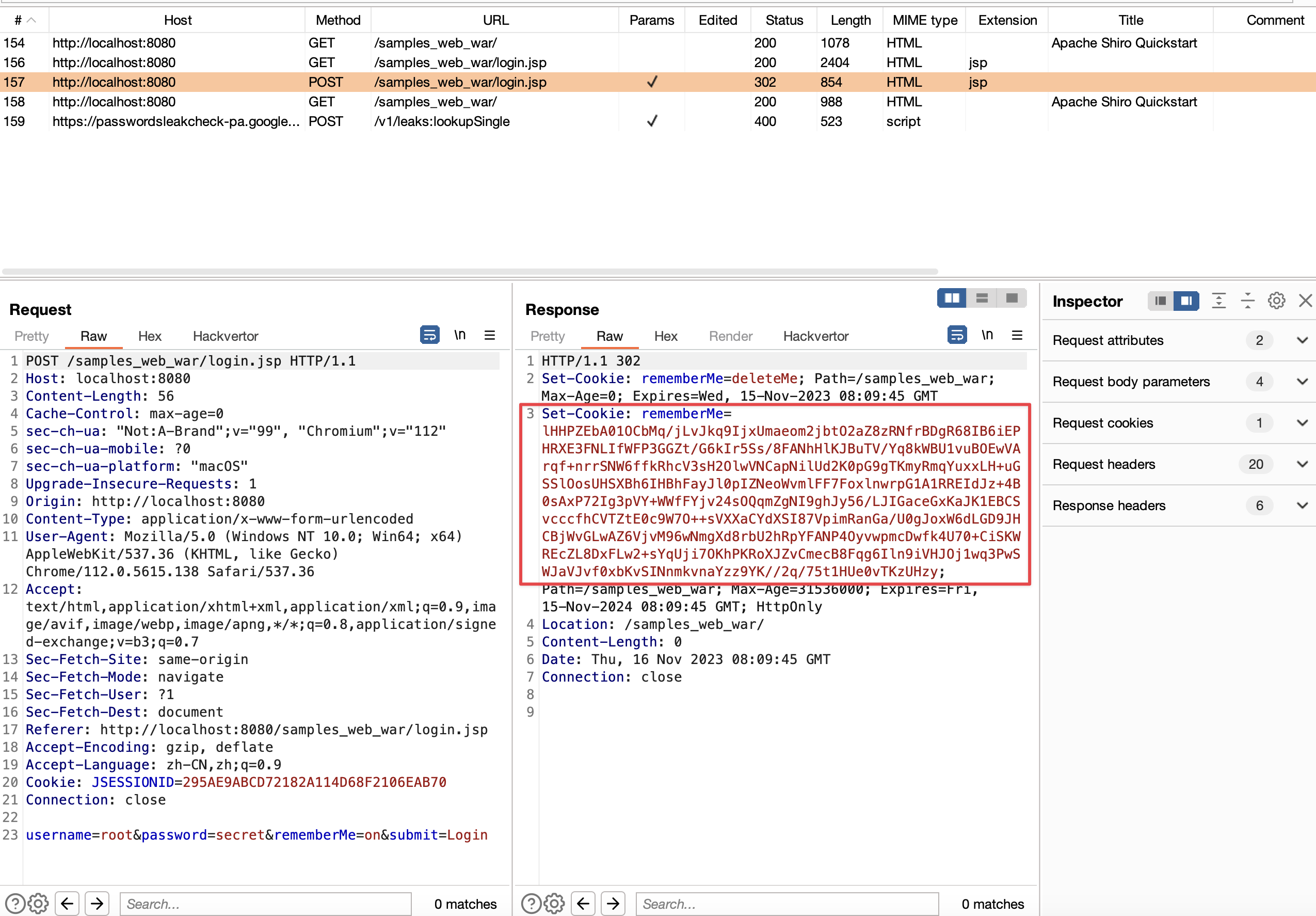Click the JSESSIONID cookie value in request
The height and width of the screenshot is (916, 1316).
pyautogui.click(x=314, y=782)
